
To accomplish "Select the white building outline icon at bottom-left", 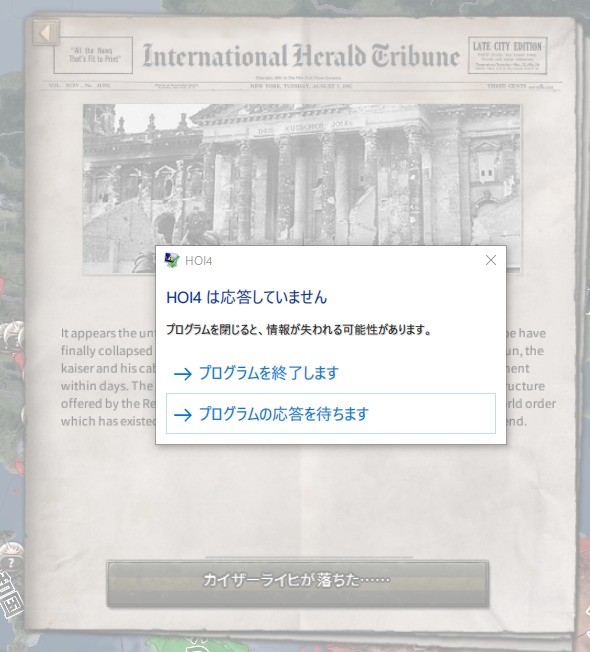I will click(10, 595).
